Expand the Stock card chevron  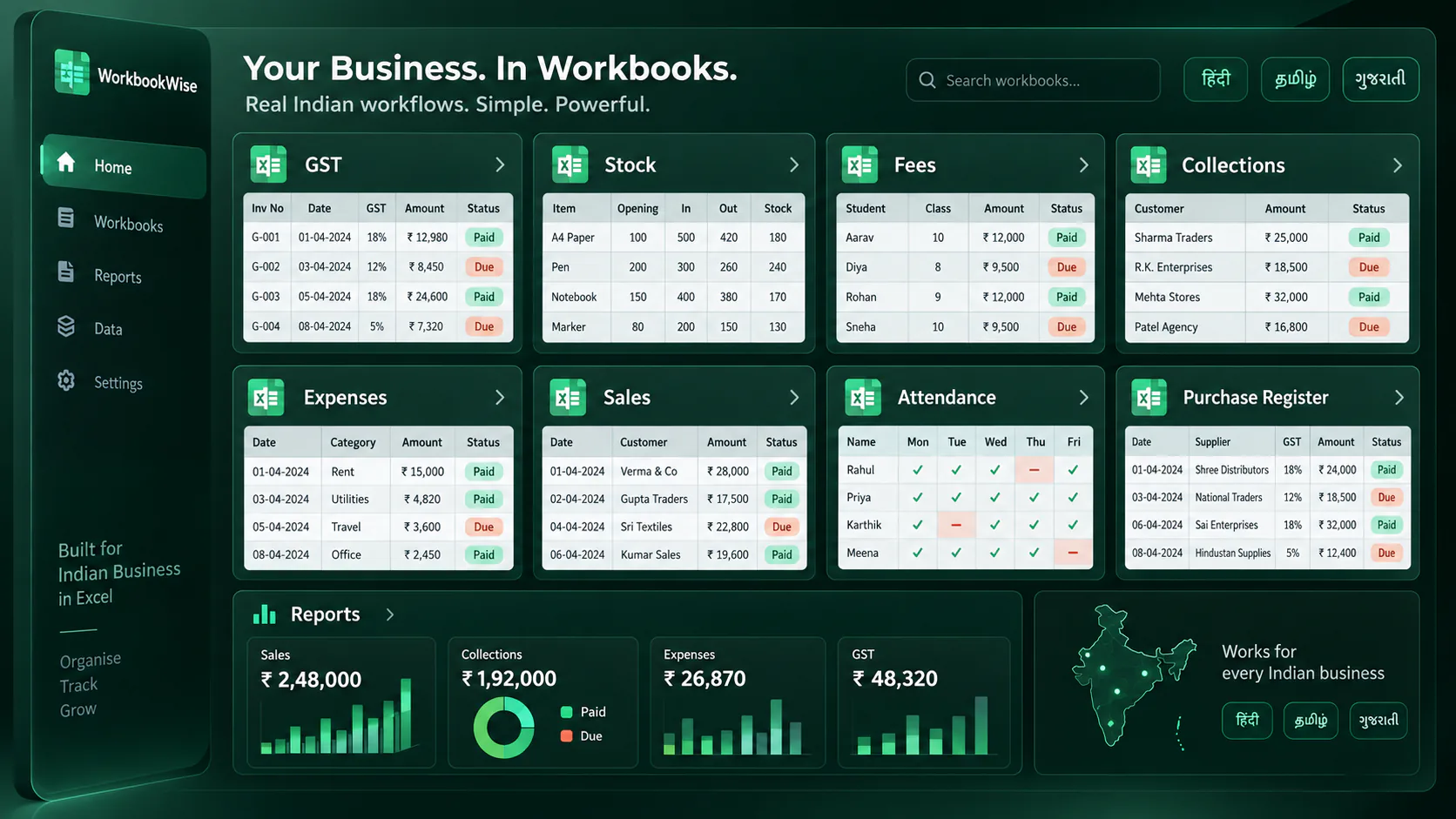[794, 164]
